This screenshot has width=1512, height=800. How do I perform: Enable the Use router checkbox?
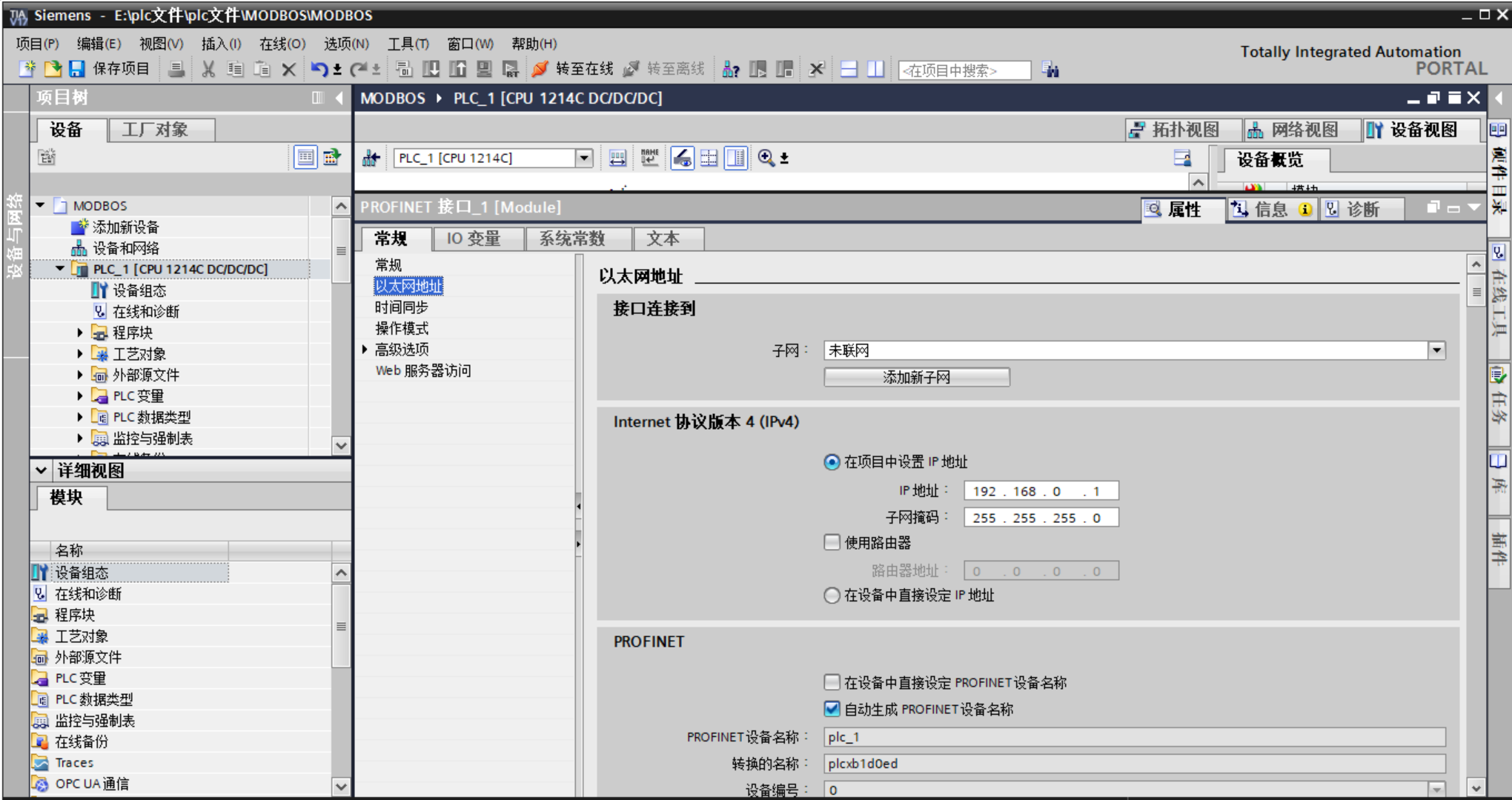coord(832,542)
